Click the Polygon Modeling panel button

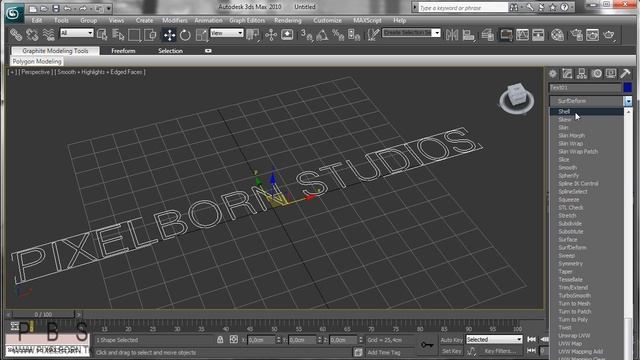[37, 62]
